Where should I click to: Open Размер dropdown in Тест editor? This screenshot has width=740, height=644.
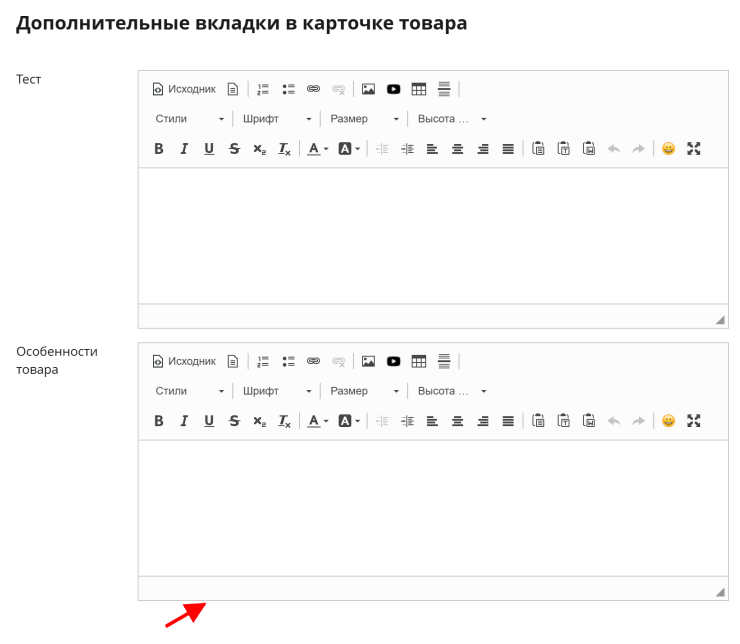coord(364,119)
